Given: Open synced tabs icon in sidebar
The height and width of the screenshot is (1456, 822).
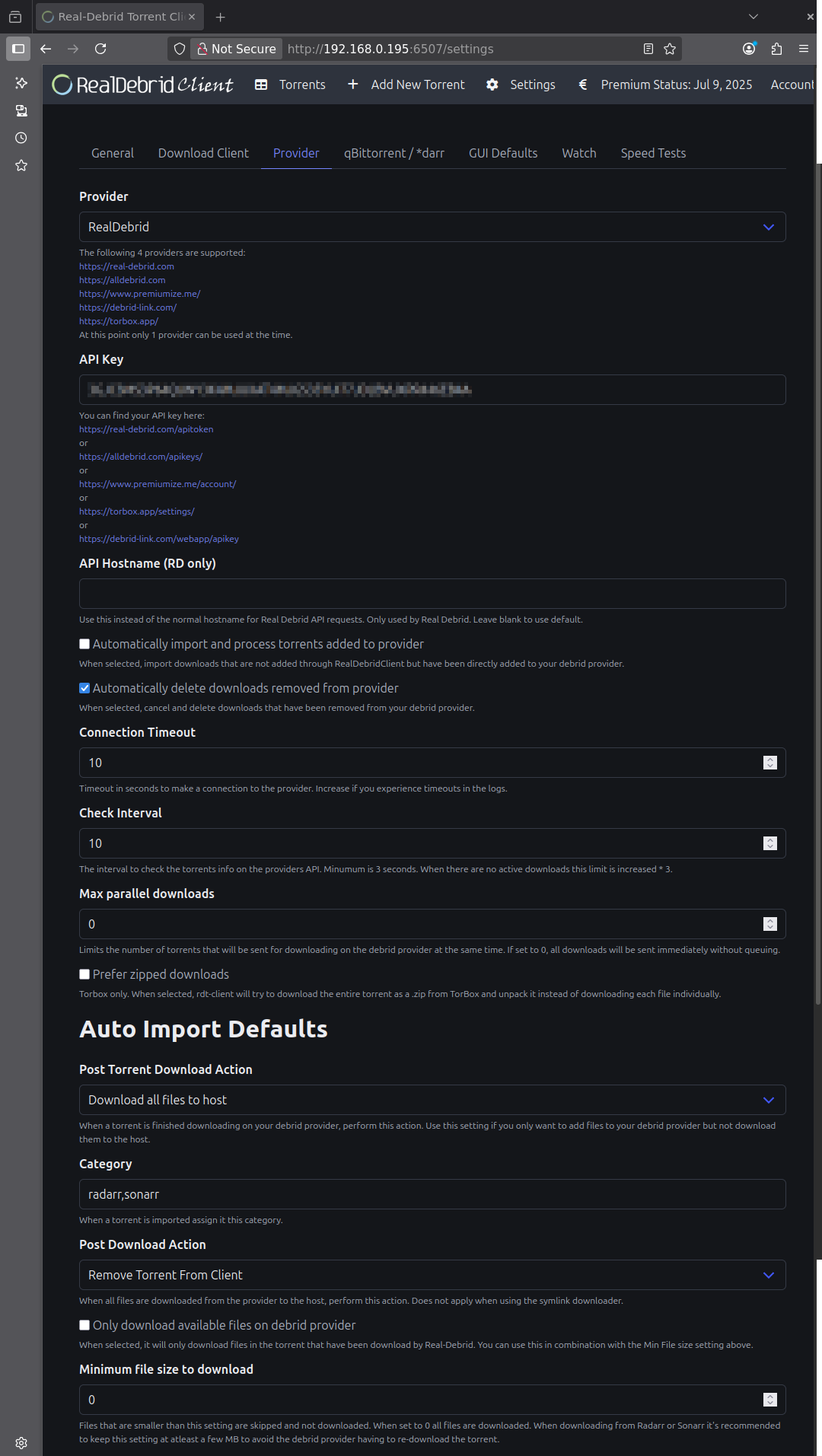Looking at the screenshot, I should pos(21,110).
